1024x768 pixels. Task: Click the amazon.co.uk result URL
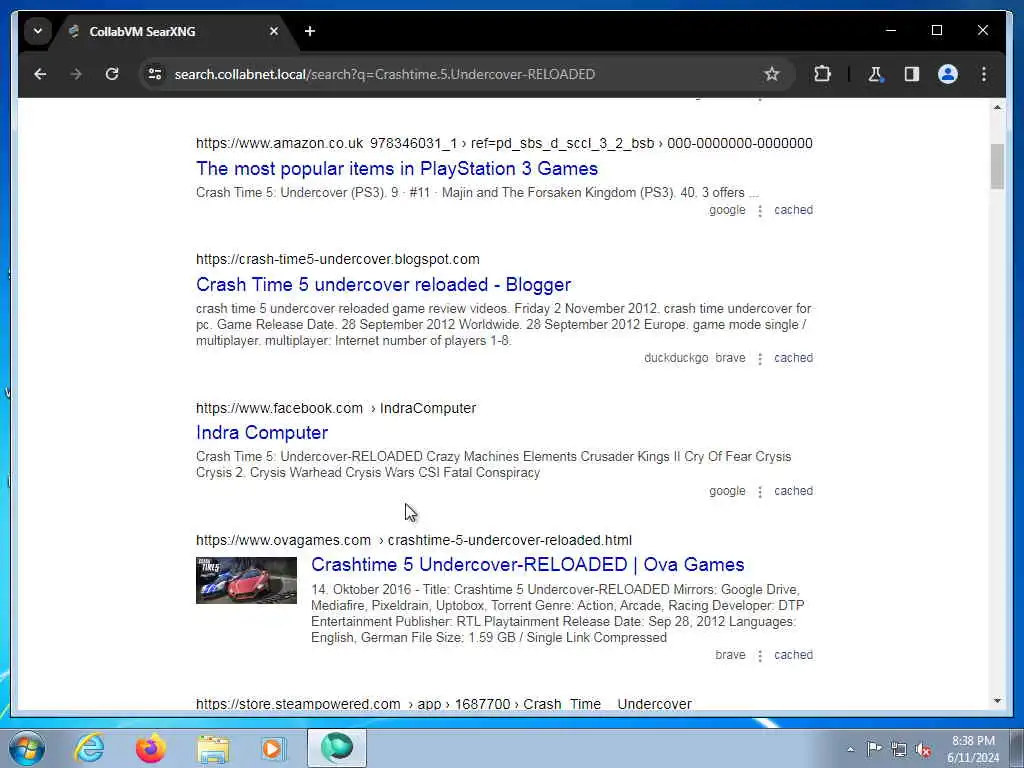[504, 143]
